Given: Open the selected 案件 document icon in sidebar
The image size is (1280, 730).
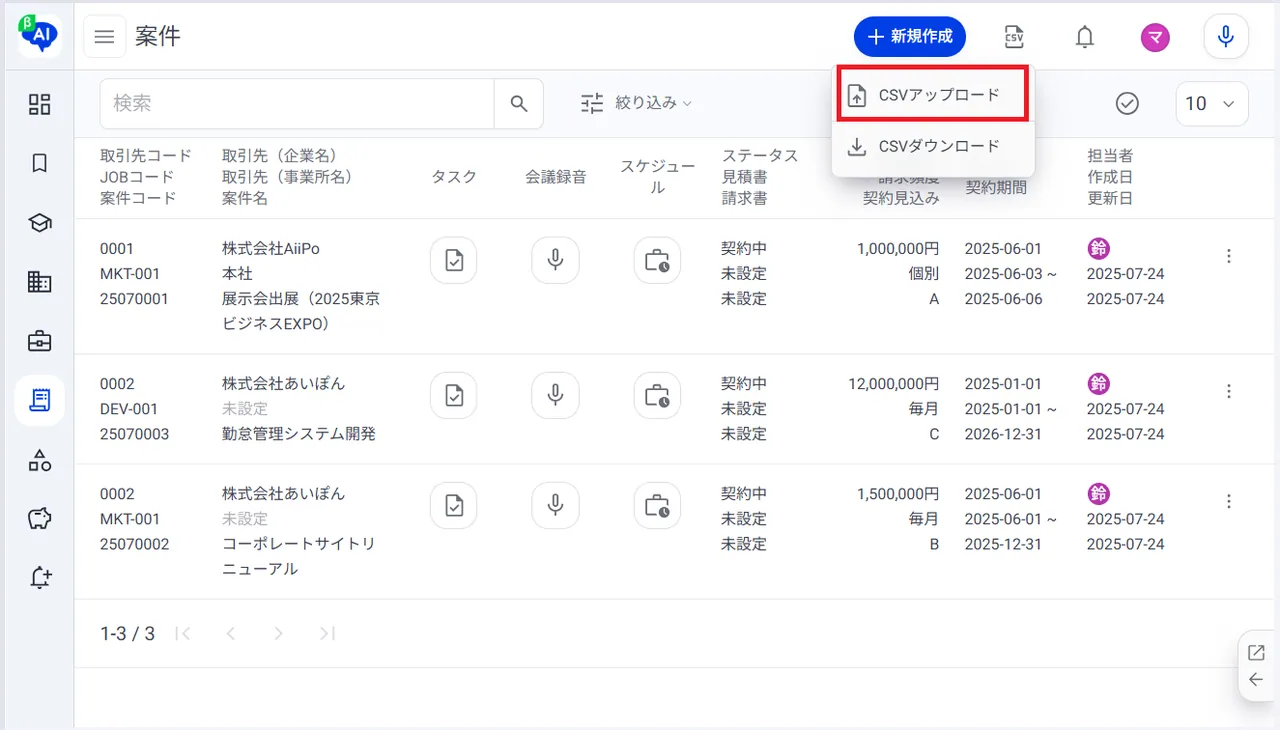Looking at the screenshot, I should click(40, 401).
